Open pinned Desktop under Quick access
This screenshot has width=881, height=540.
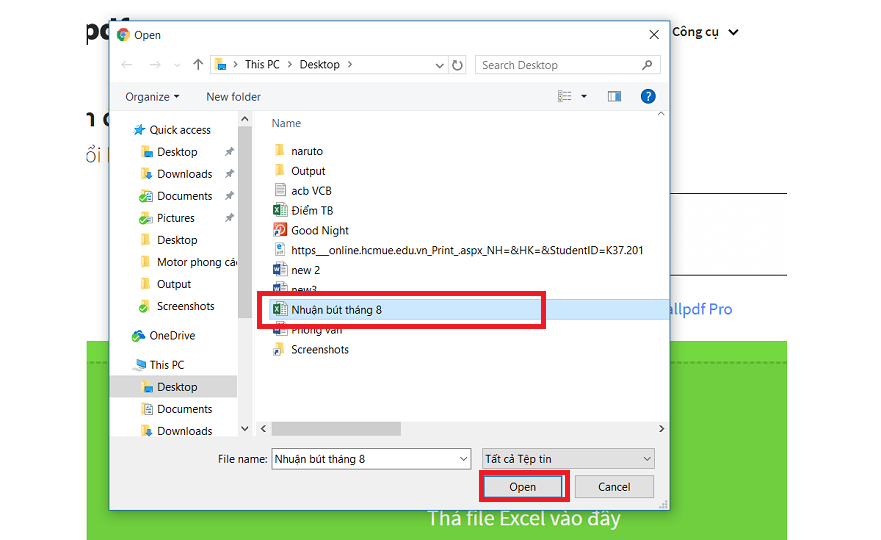click(x=169, y=152)
